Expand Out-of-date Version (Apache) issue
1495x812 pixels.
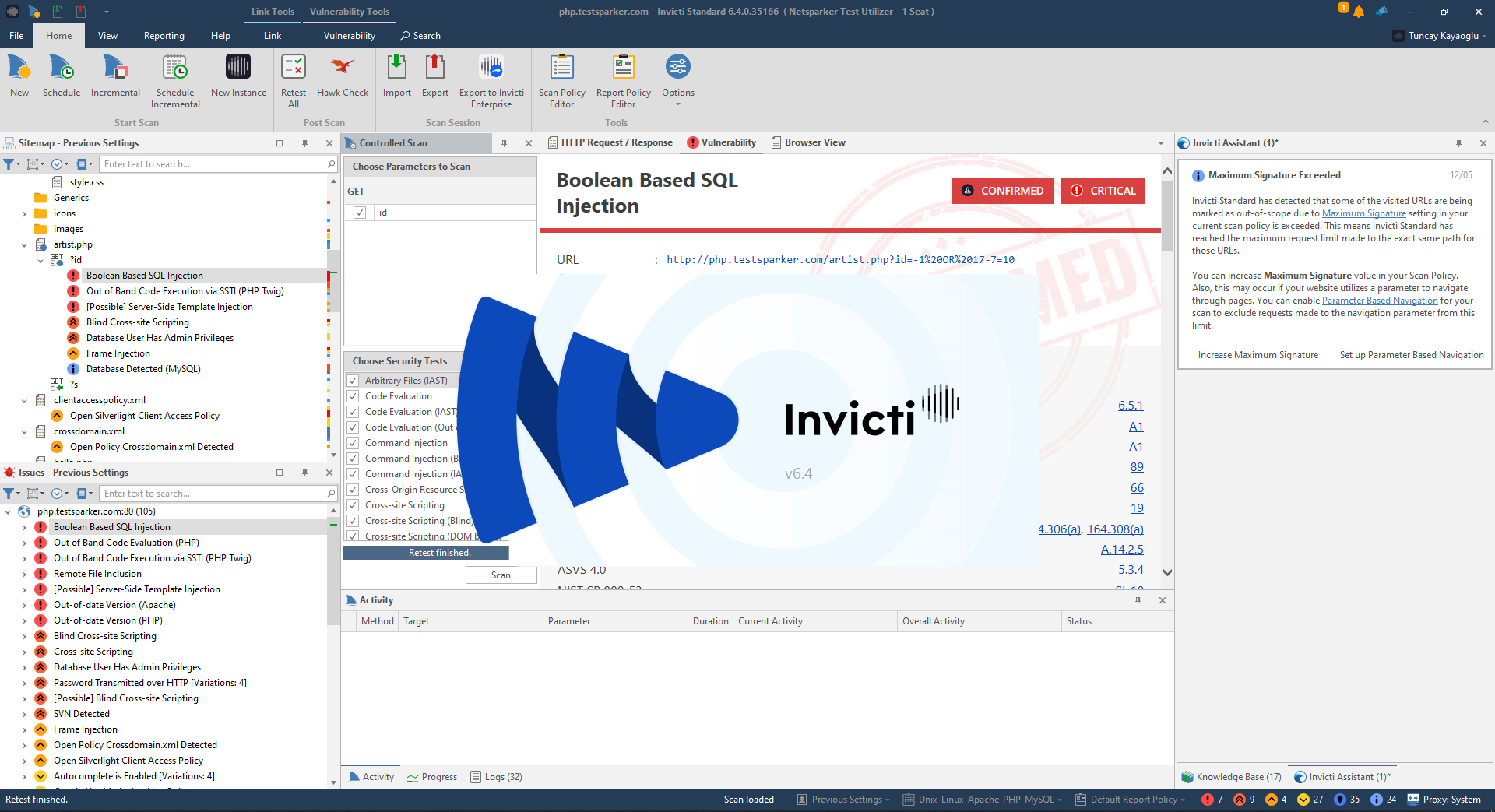[x=24, y=605]
